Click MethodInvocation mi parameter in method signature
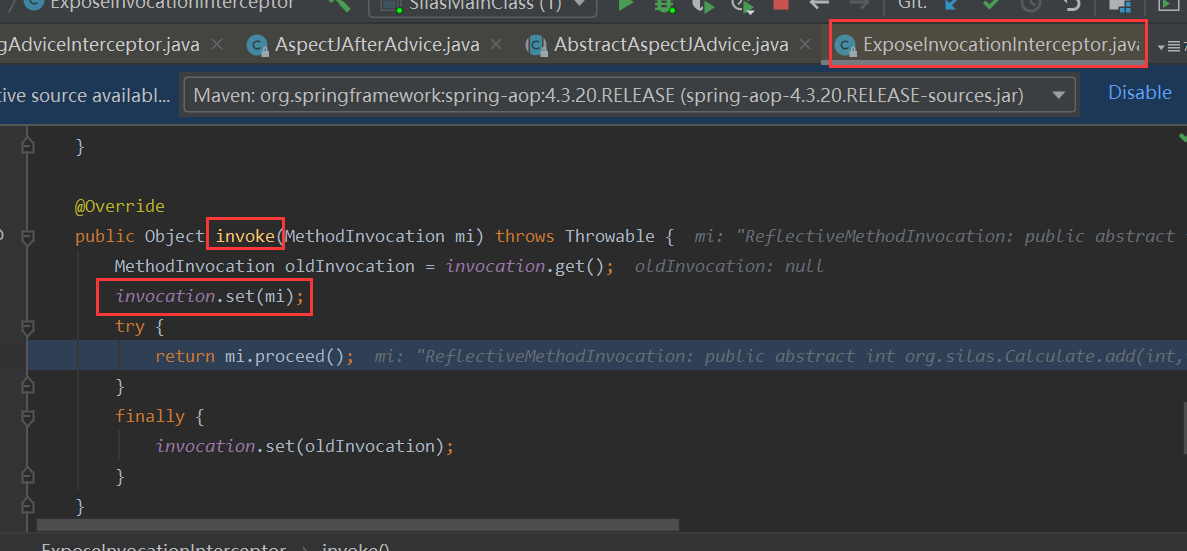 [x=384, y=236]
